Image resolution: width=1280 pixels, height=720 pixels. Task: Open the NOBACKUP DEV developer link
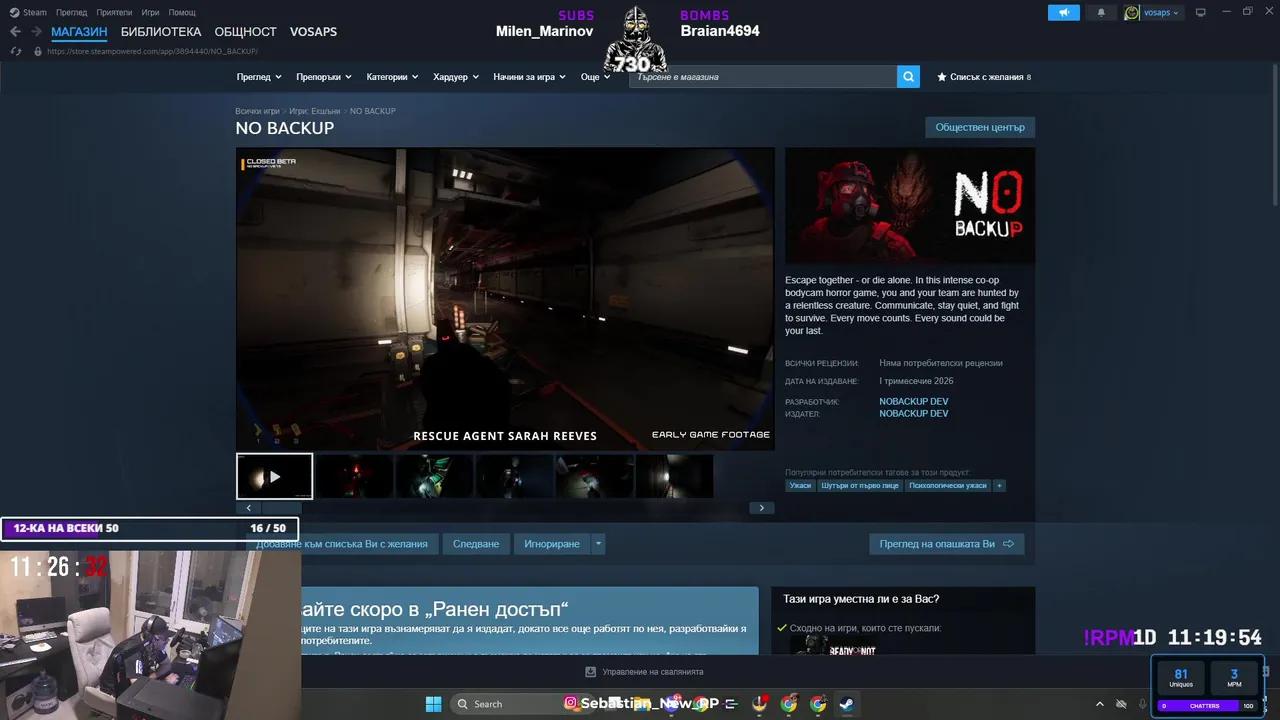pos(913,401)
